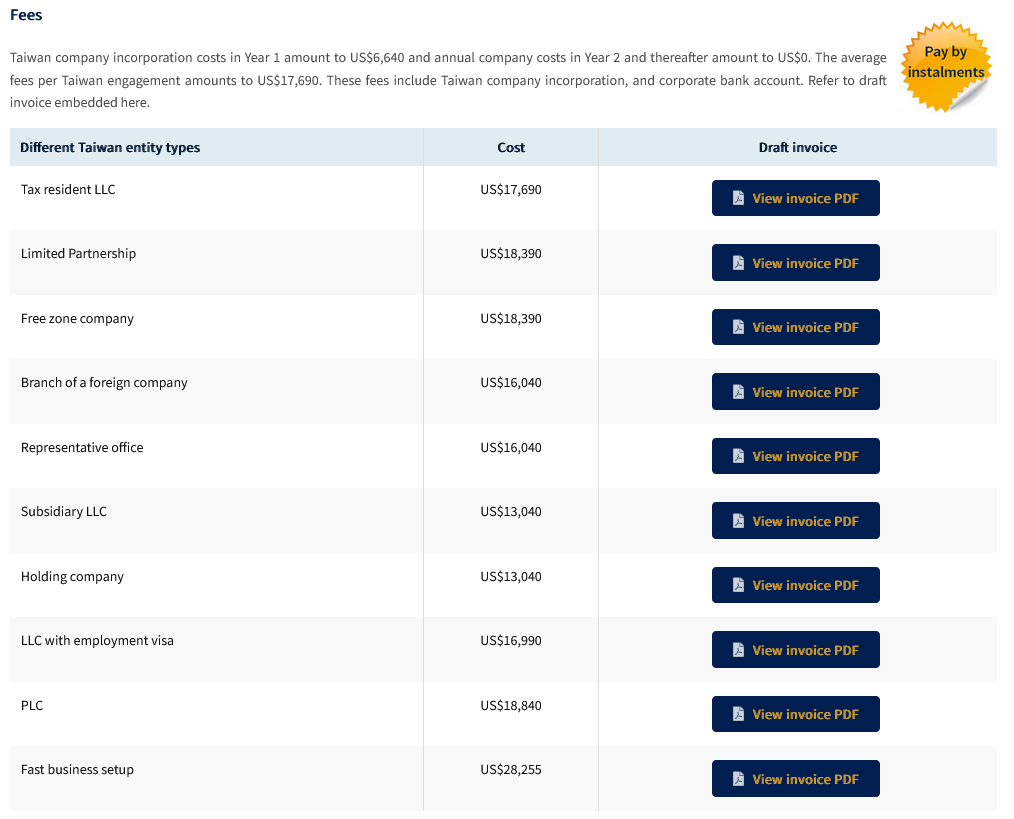The image size is (1014, 819).
Task: Click the Pay by instalments badge
Action: coord(945,63)
